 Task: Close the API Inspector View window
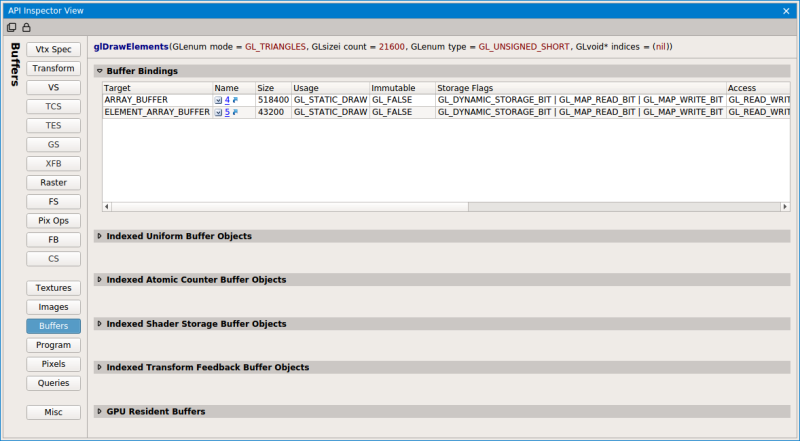point(786,11)
